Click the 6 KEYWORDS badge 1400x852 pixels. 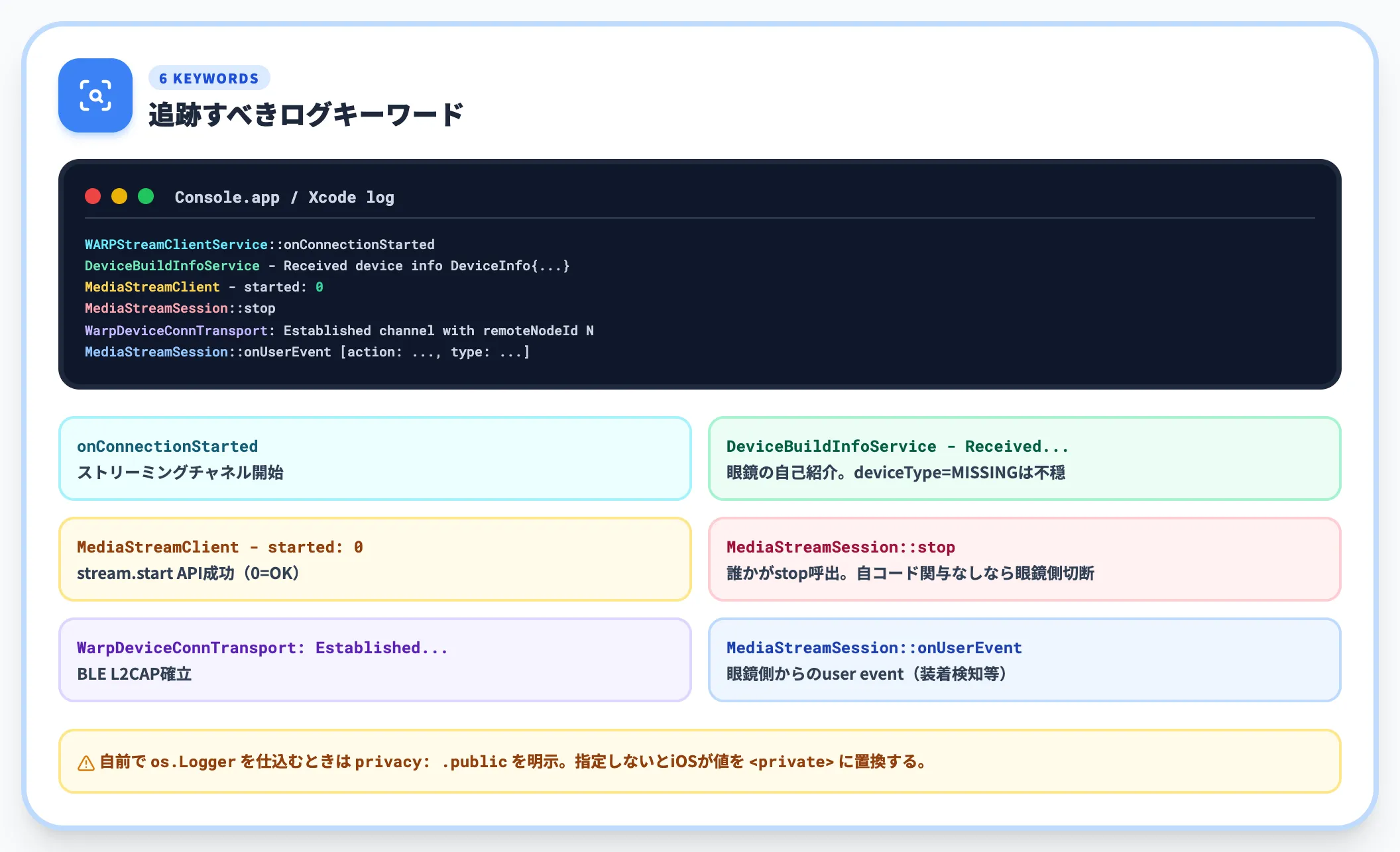[209, 78]
